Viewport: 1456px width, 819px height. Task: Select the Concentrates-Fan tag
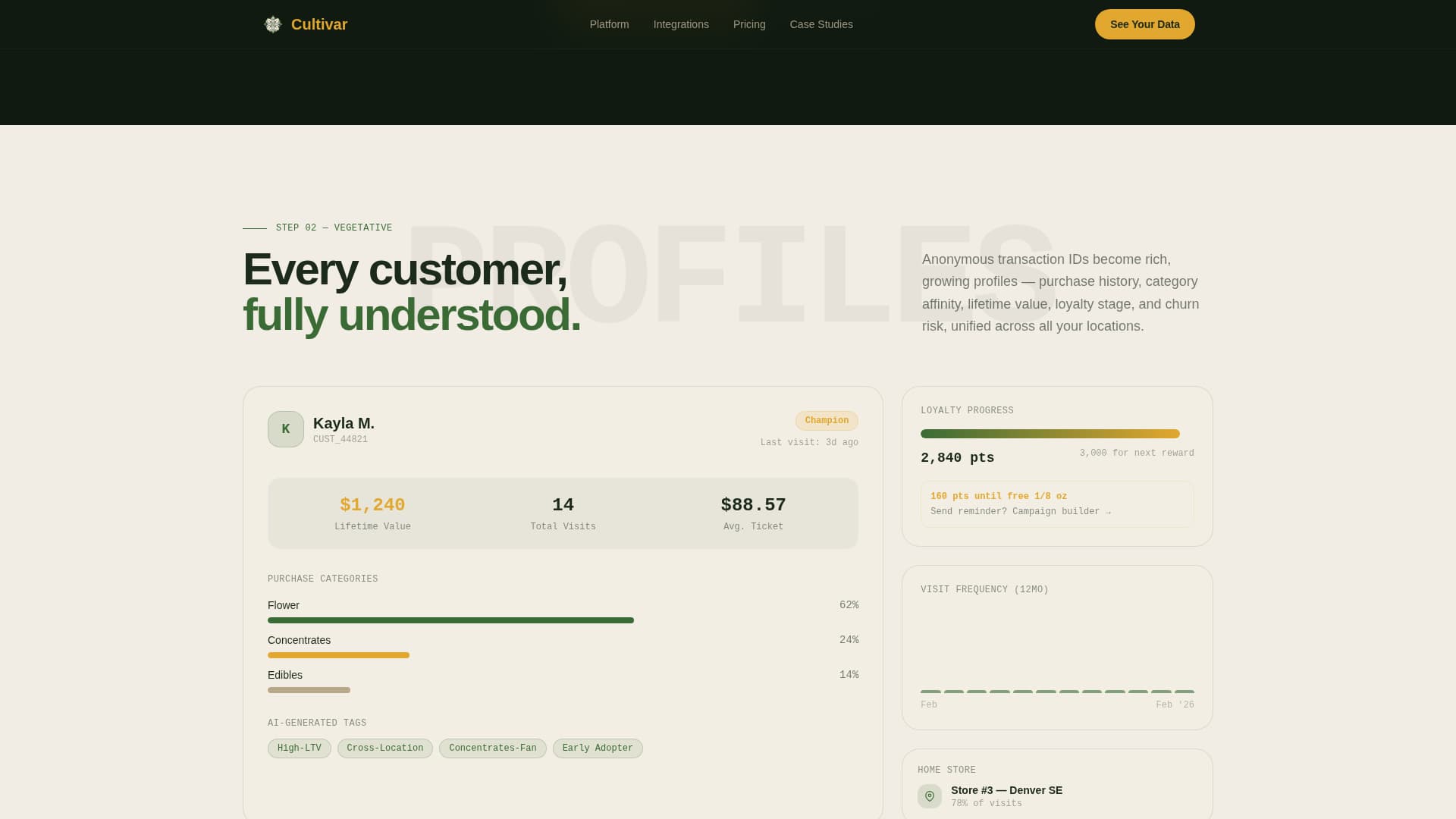click(493, 748)
